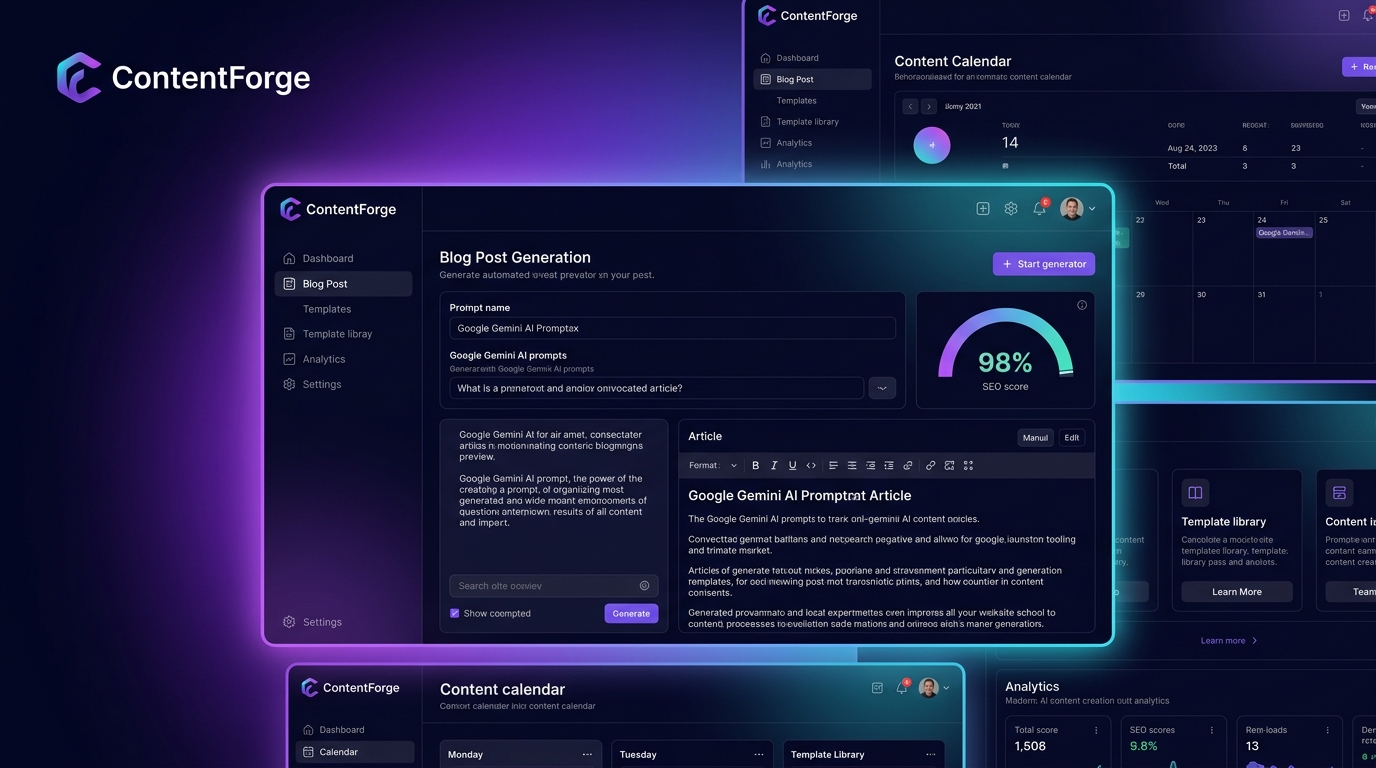Click the four-squares icon in Article toolbar
Screen dimensions: 1376x768
pos(968,466)
